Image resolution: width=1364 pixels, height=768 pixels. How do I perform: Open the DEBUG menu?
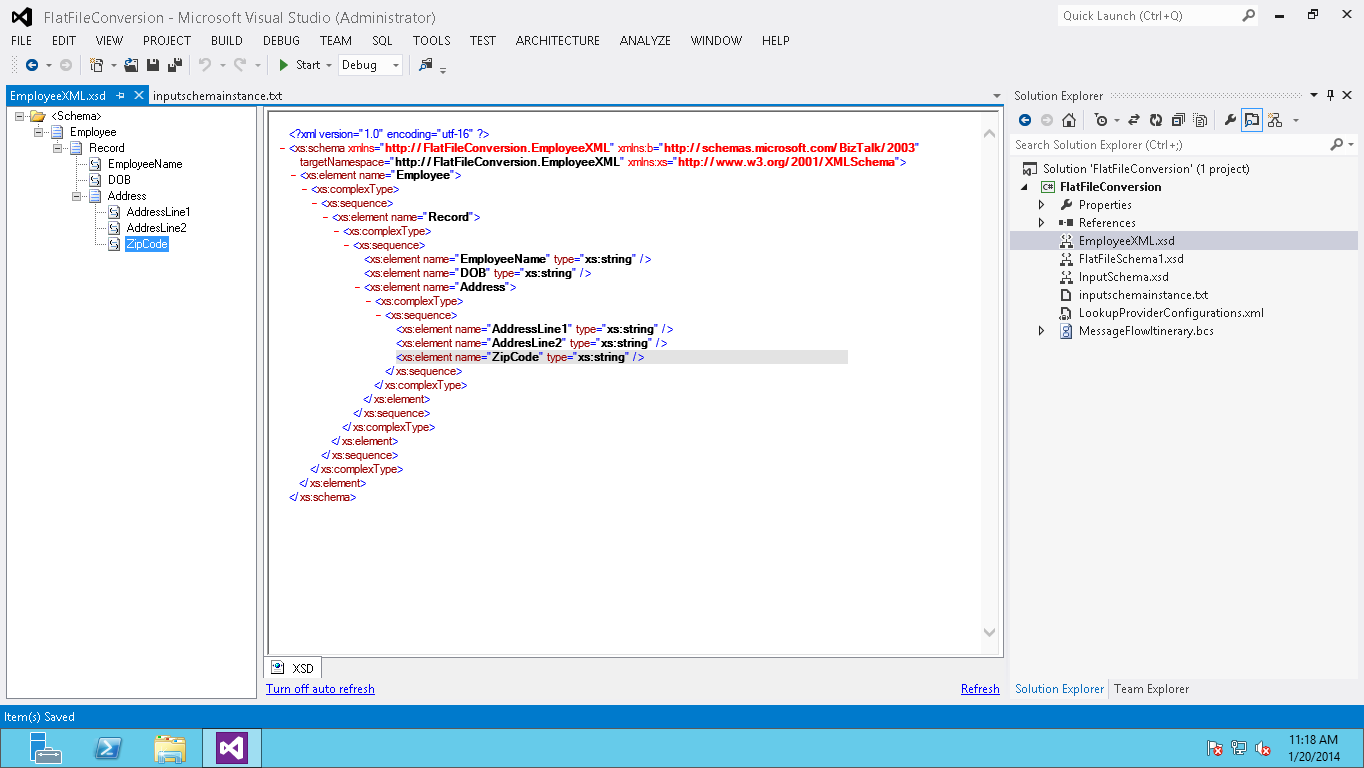(x=281, y=41)
